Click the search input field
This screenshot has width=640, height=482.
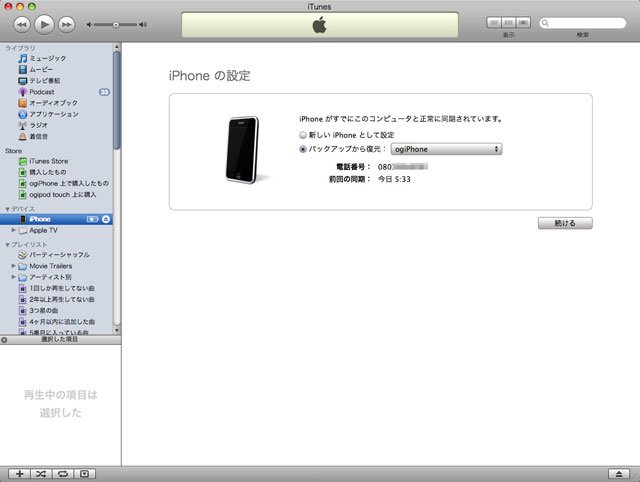coord(583,23)
